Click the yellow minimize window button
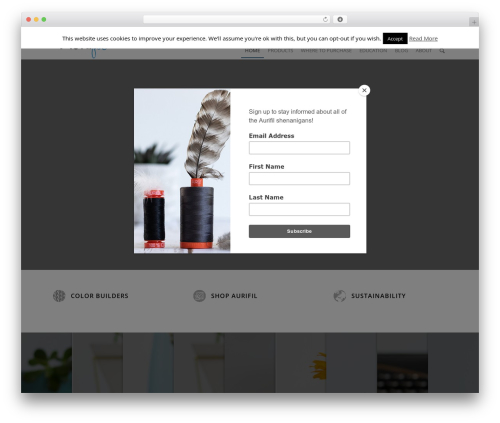Viewport: 500px width, 423px height. pos(36,19)
